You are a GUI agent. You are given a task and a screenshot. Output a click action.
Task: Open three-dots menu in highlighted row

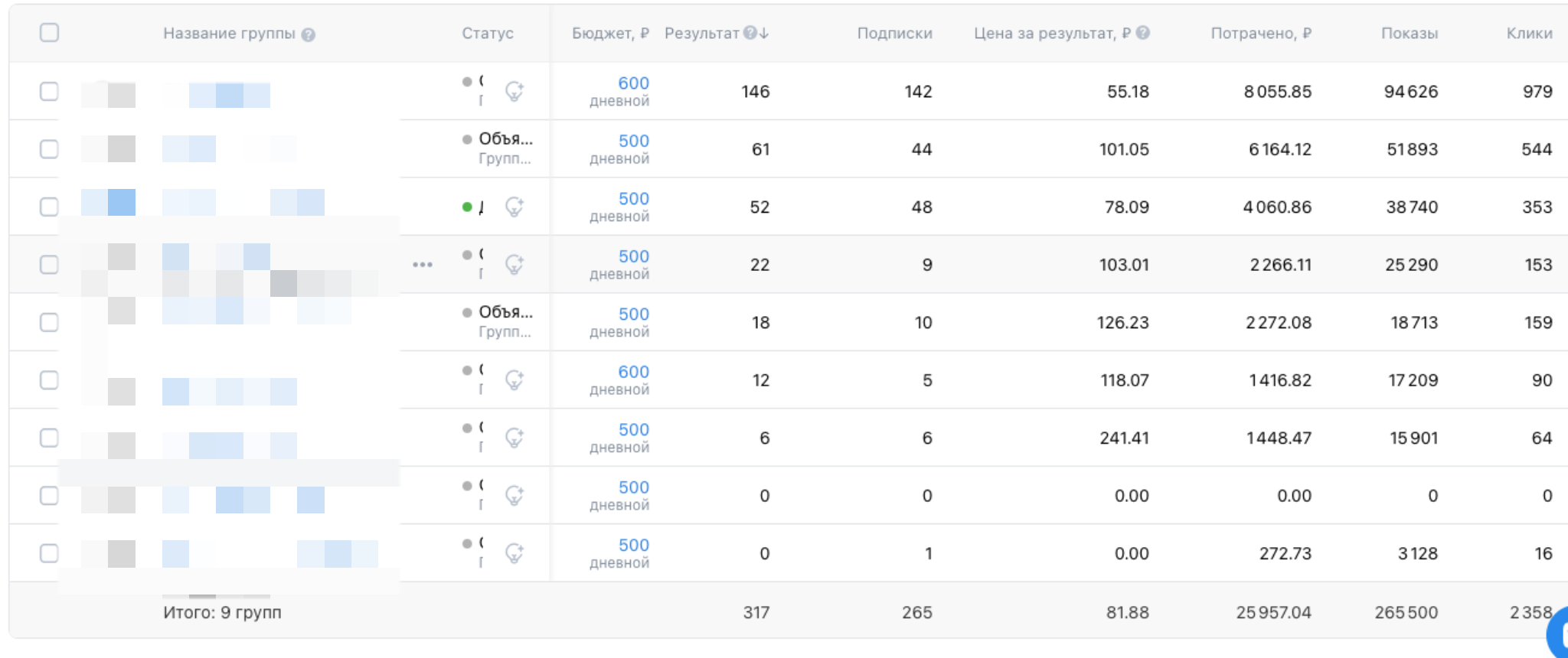pos(423,265)
